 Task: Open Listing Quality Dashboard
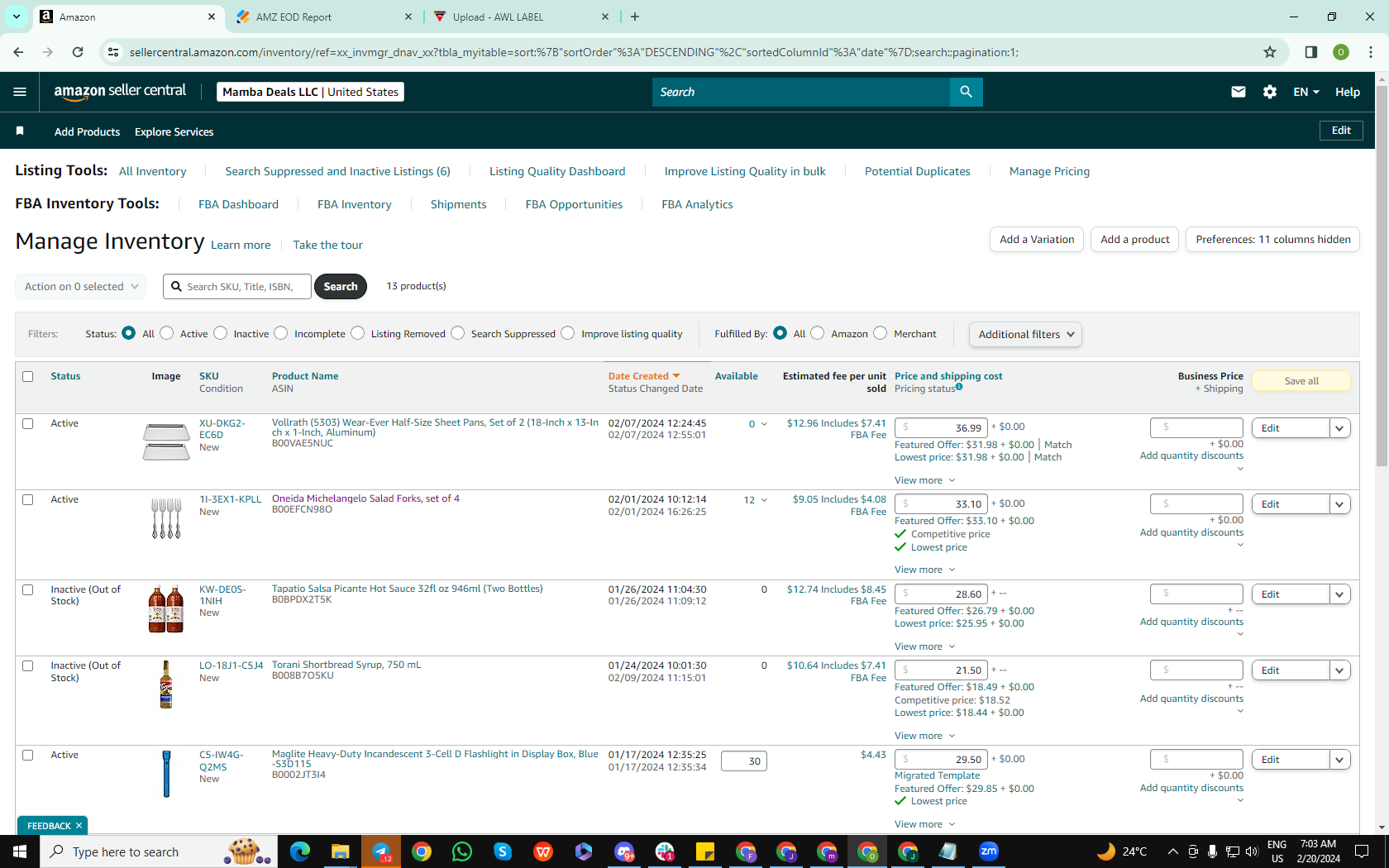tap(557, 171)
